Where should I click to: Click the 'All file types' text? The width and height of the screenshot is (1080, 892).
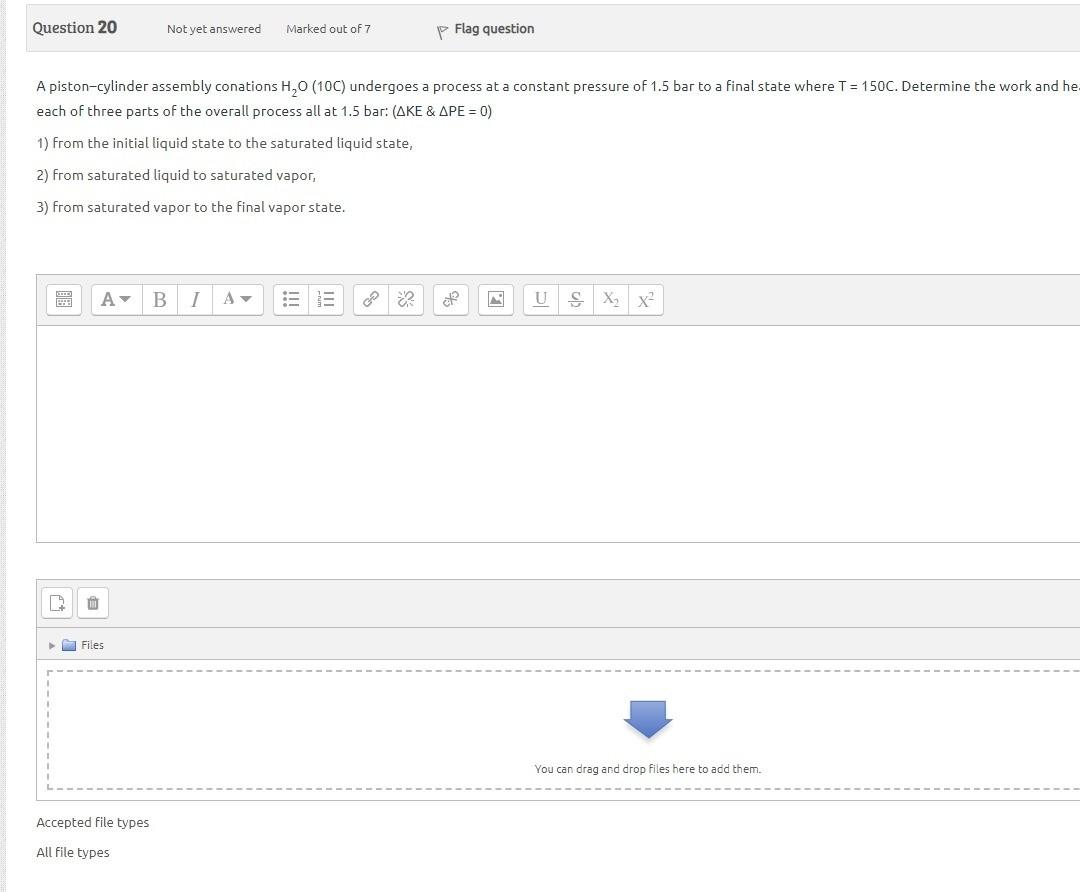point(72,853)
